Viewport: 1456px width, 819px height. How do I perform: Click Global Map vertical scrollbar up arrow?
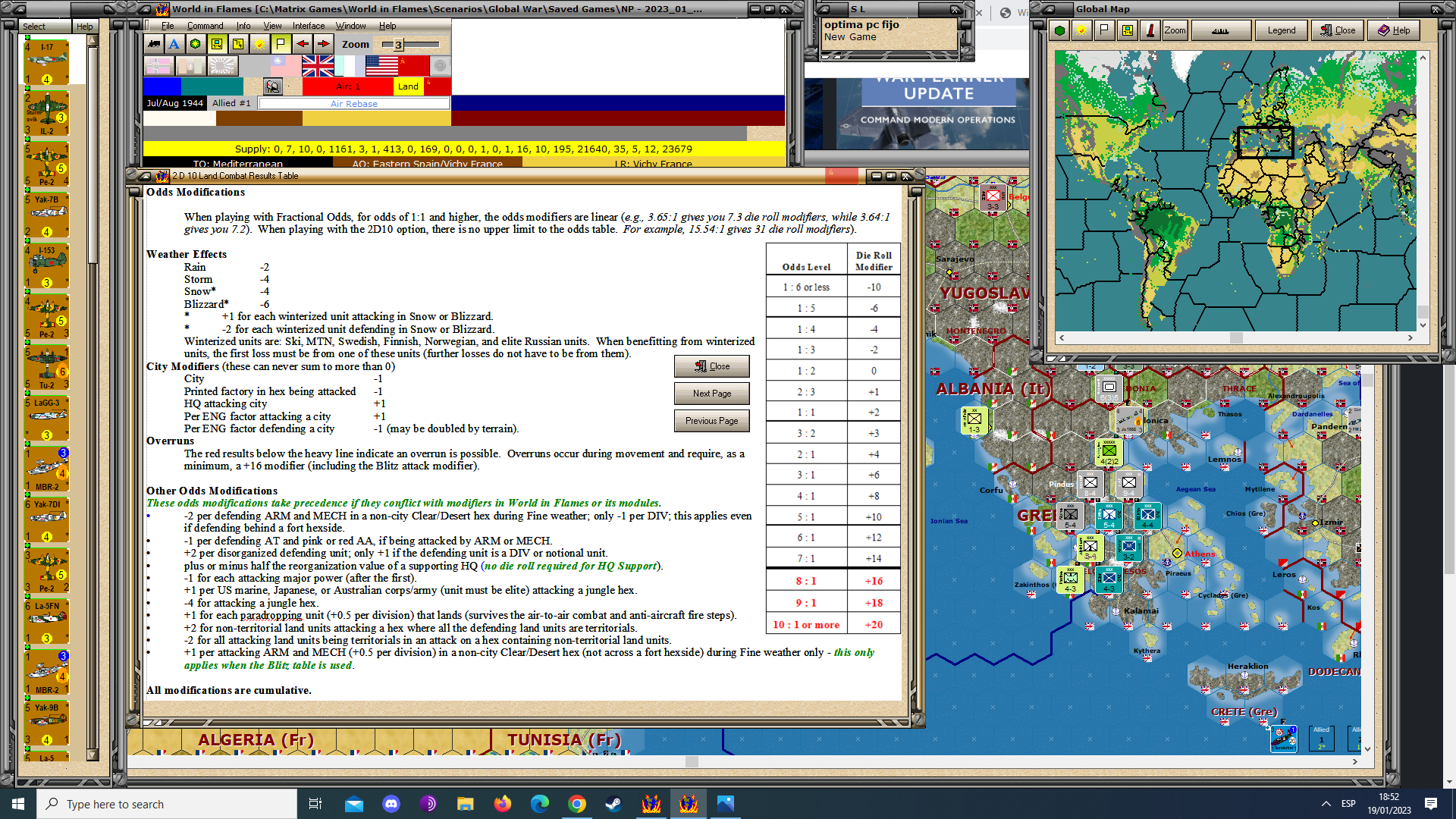1423,58
